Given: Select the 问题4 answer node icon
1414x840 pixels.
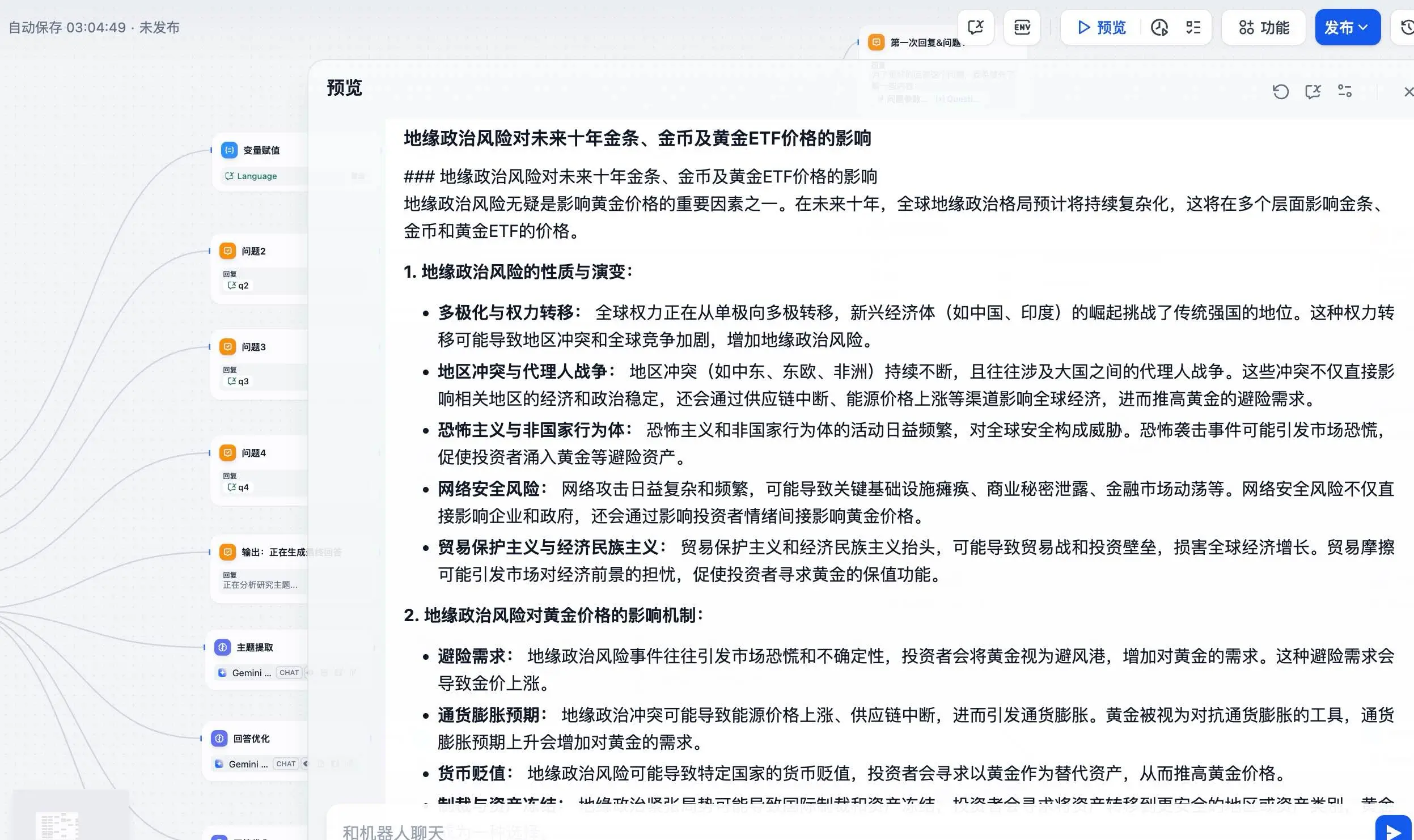Looking at the screenshot, I should point(227,452).
